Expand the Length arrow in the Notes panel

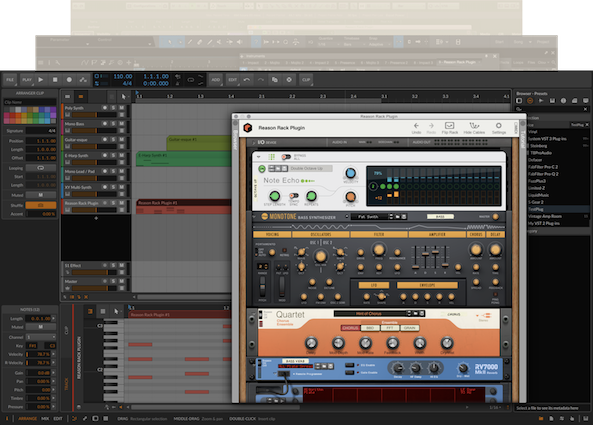pos(53,318)
